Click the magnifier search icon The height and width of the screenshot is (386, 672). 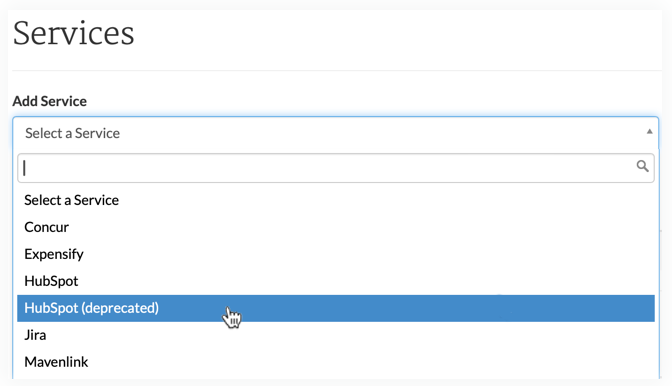(x=642, y=166)
